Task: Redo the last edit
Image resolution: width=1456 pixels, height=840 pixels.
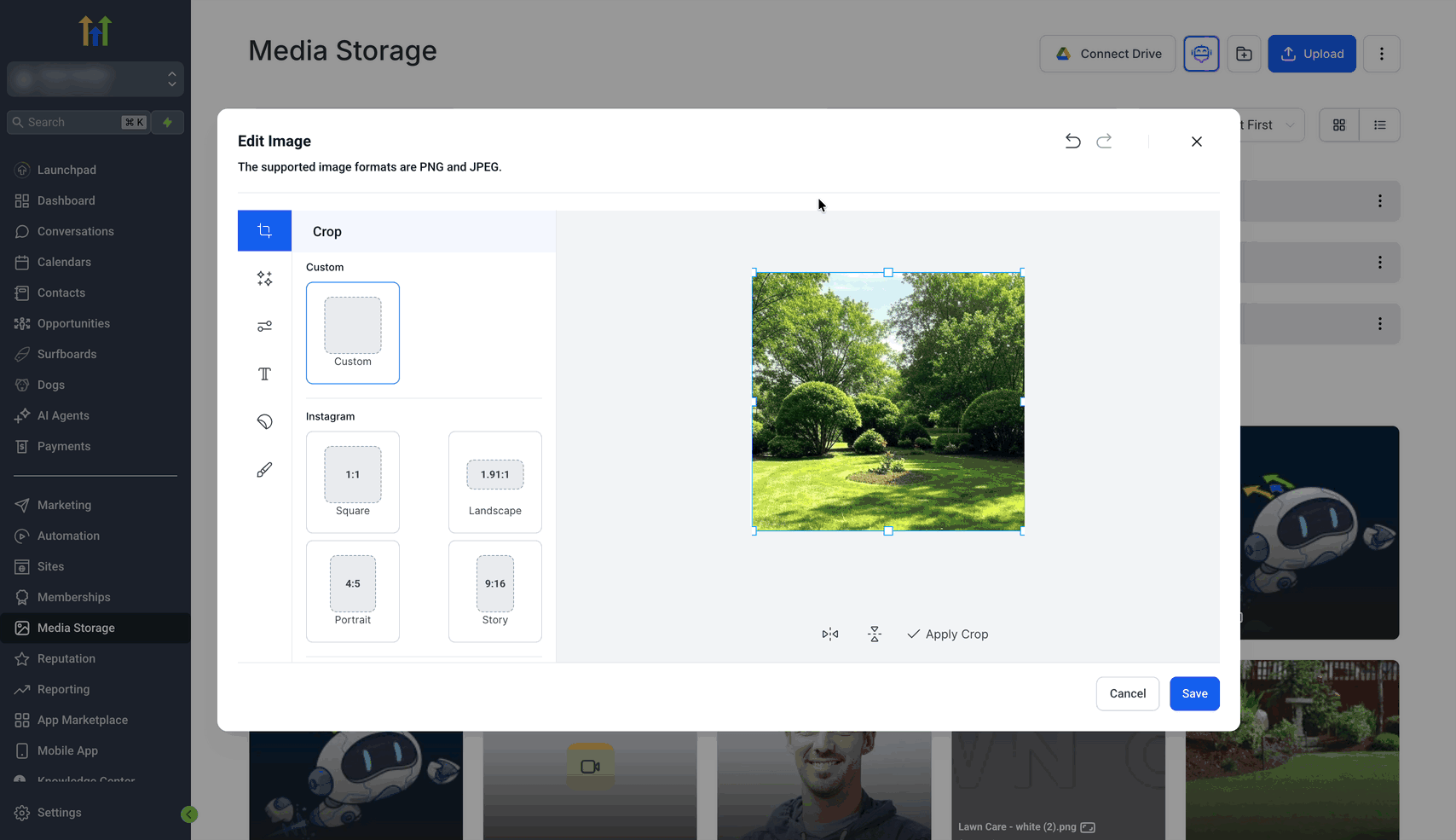Action: [x=1105, y=142]
